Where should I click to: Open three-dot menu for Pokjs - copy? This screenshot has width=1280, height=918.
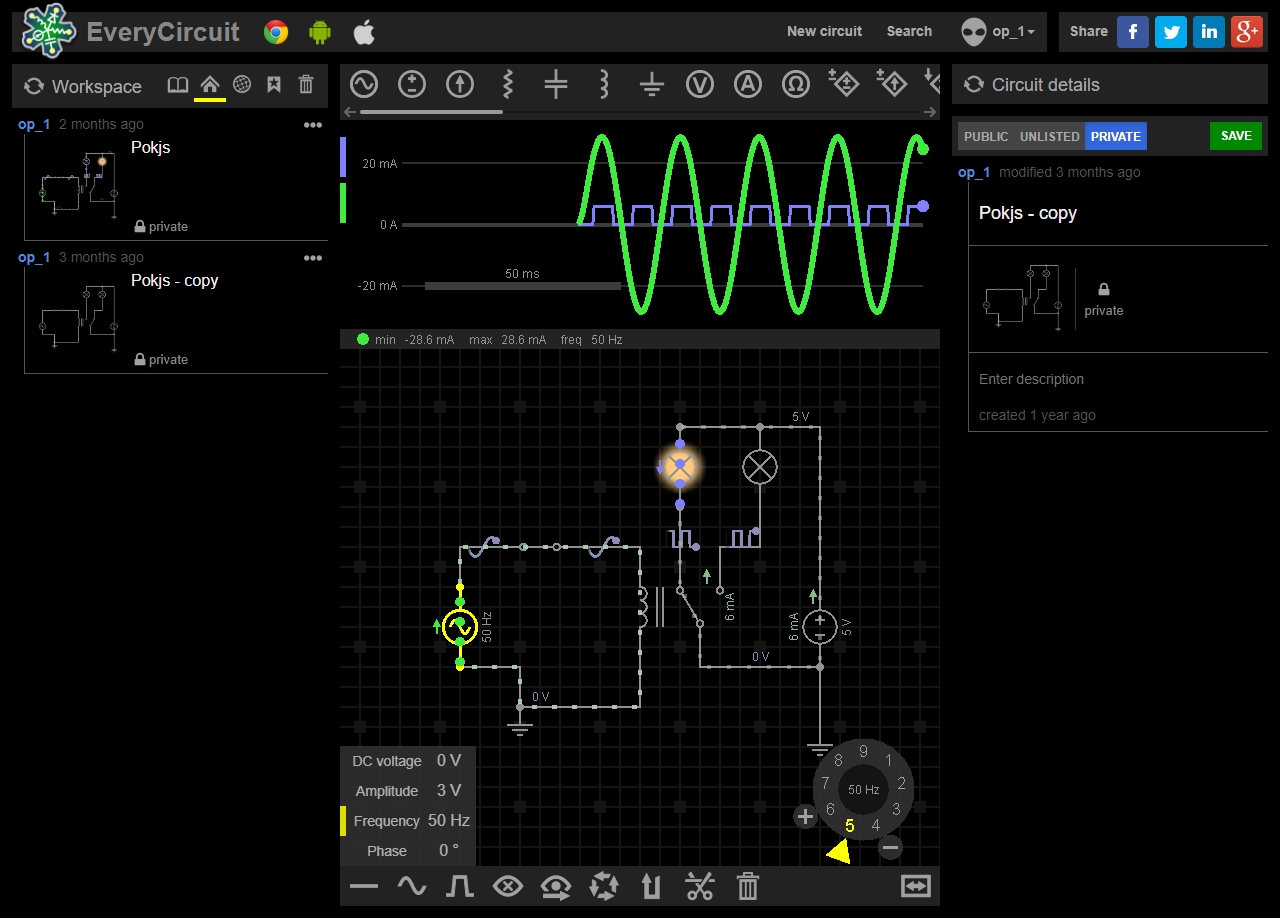313,258
